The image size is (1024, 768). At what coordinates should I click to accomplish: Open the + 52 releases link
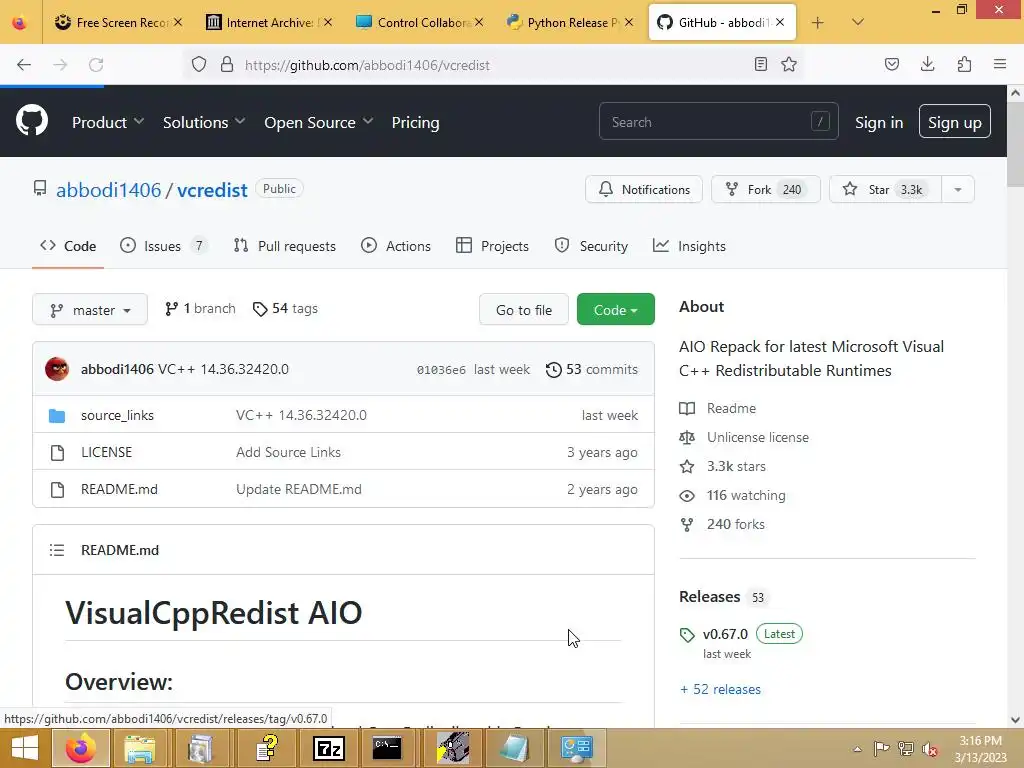720,689
